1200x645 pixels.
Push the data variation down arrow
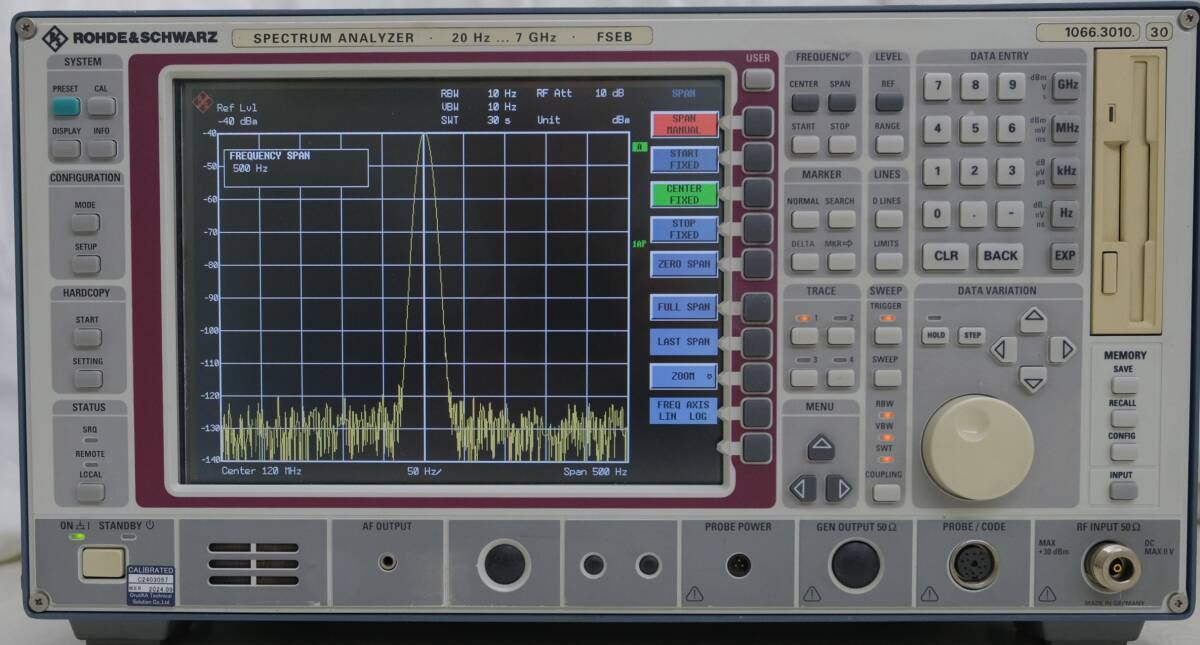1033,379
